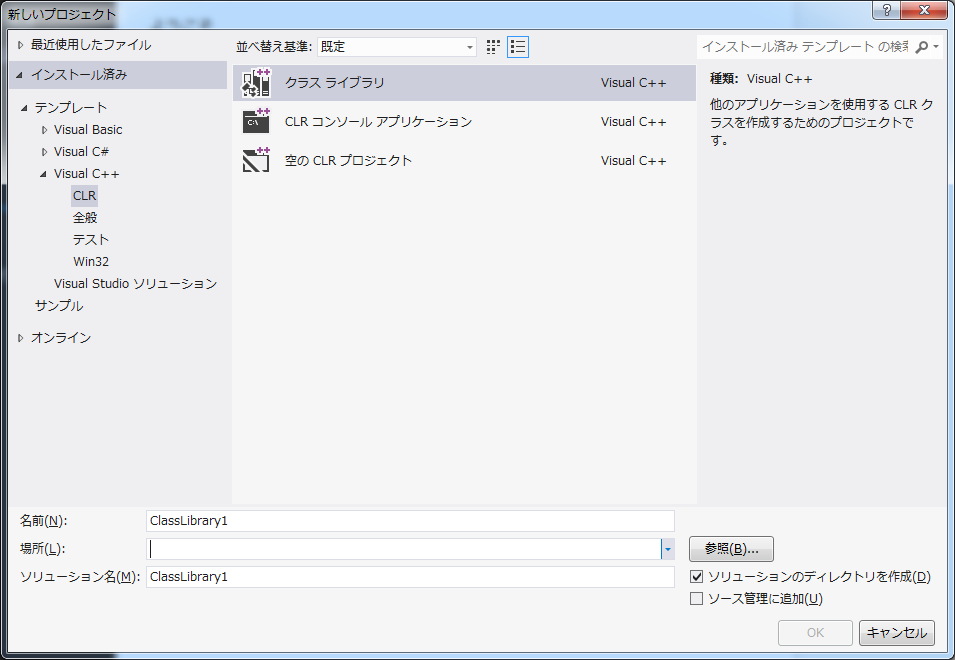Click the 名前 project name field
Viewport: 955px width, 660px height.
(410, 521)
